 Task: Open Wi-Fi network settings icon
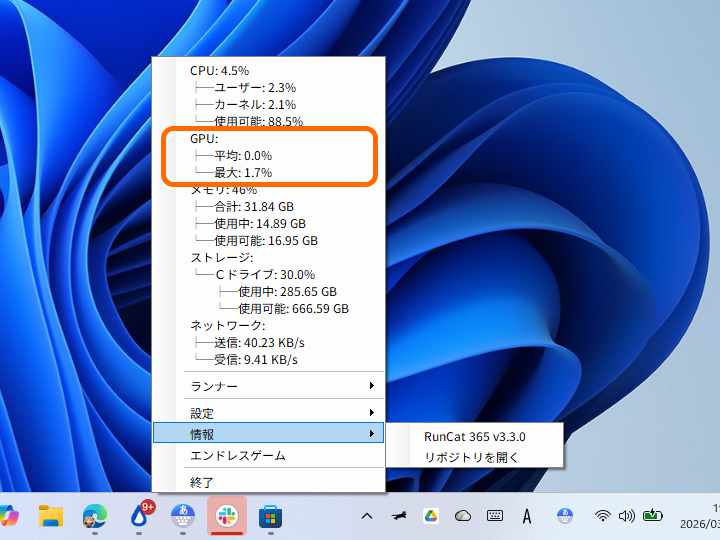point(602,516)
